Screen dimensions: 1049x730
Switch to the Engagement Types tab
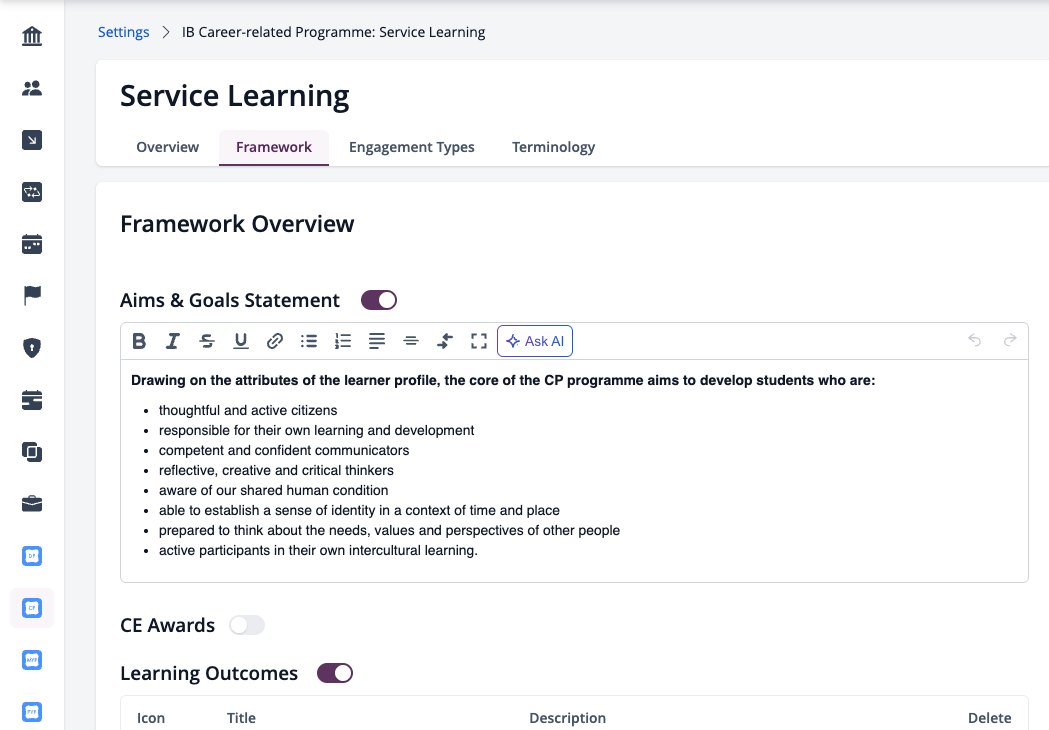pos(411,147)
